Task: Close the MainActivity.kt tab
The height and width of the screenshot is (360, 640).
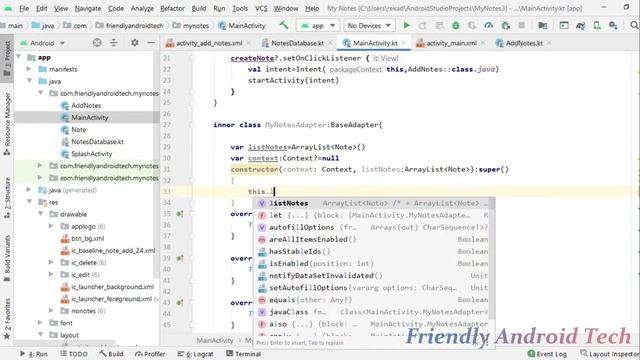Action: click(404, 42)
